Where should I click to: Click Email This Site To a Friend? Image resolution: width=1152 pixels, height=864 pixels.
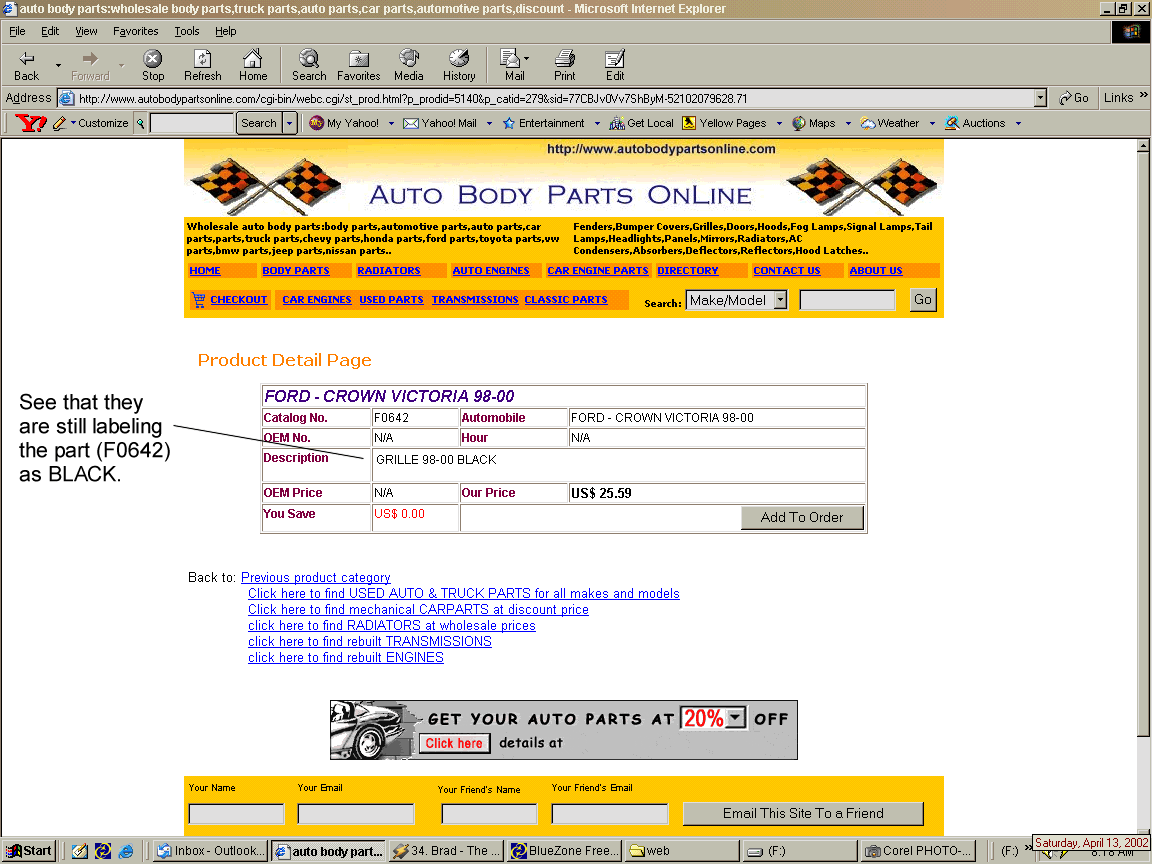click(803, 813)
